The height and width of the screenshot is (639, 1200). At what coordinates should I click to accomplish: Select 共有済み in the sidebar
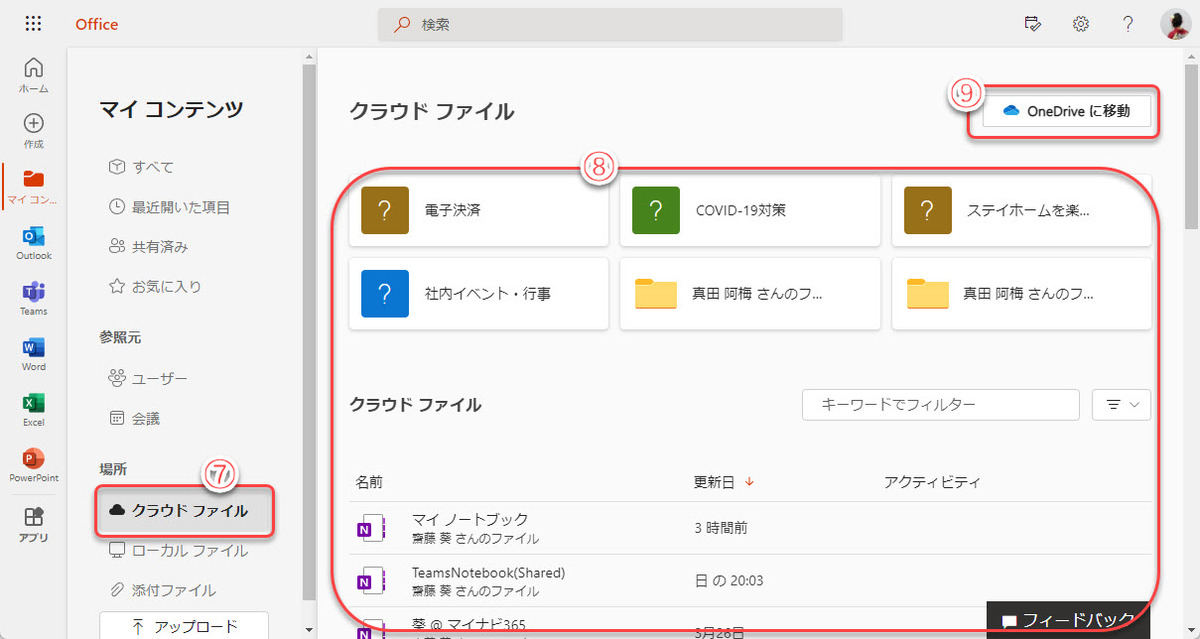(x=148, y=246)
